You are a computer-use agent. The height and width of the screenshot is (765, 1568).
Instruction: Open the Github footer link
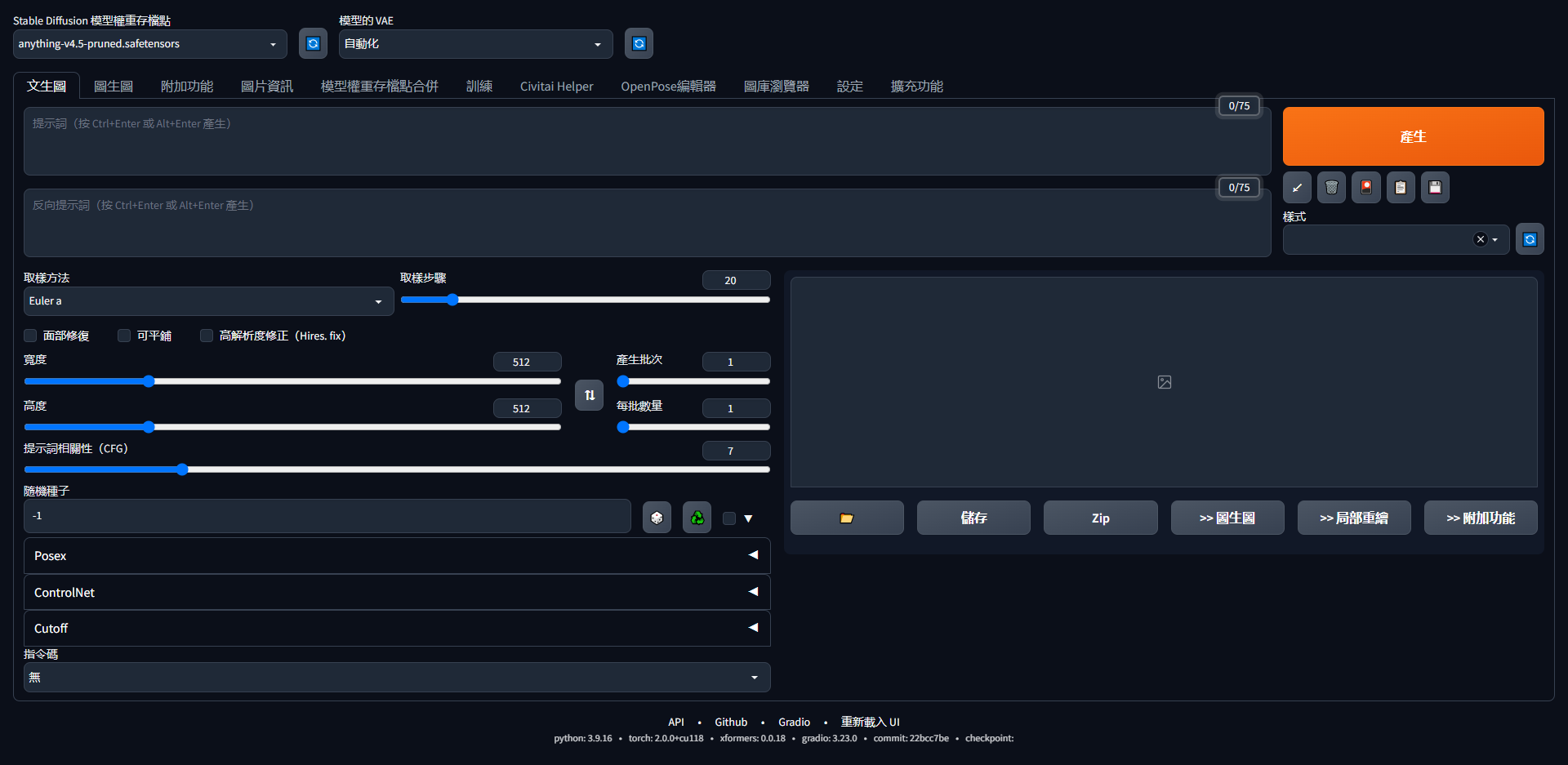(731, 722)
